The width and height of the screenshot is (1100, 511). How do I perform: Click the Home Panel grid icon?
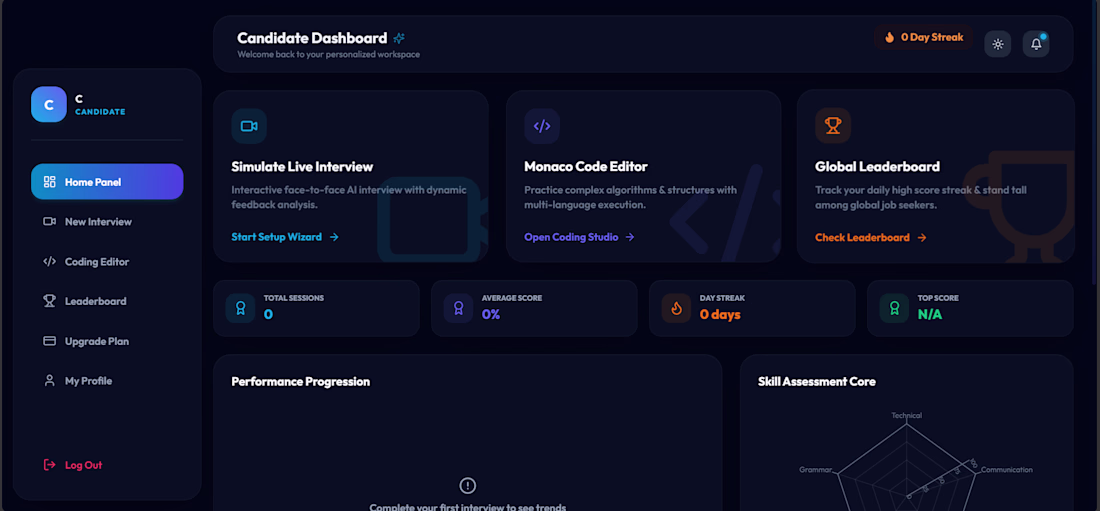49,182
